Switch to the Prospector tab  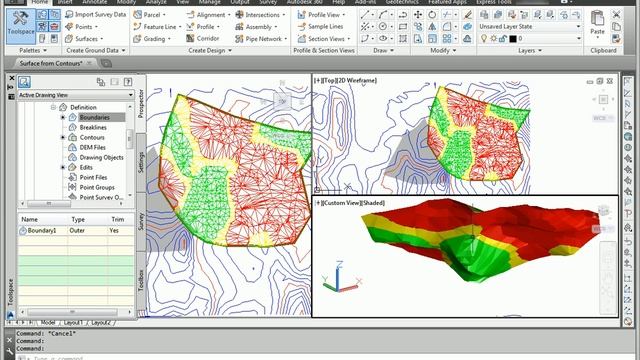coord(141,104)
